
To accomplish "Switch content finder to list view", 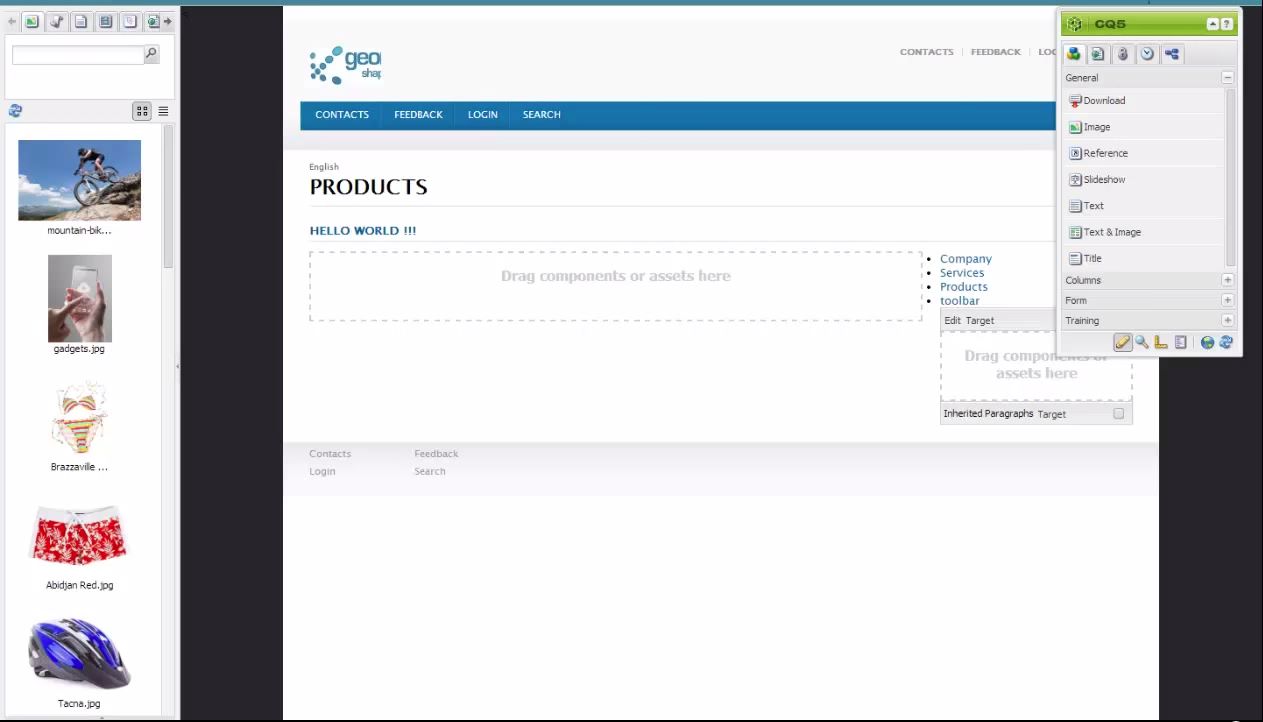I will click(x=162, y=111).
